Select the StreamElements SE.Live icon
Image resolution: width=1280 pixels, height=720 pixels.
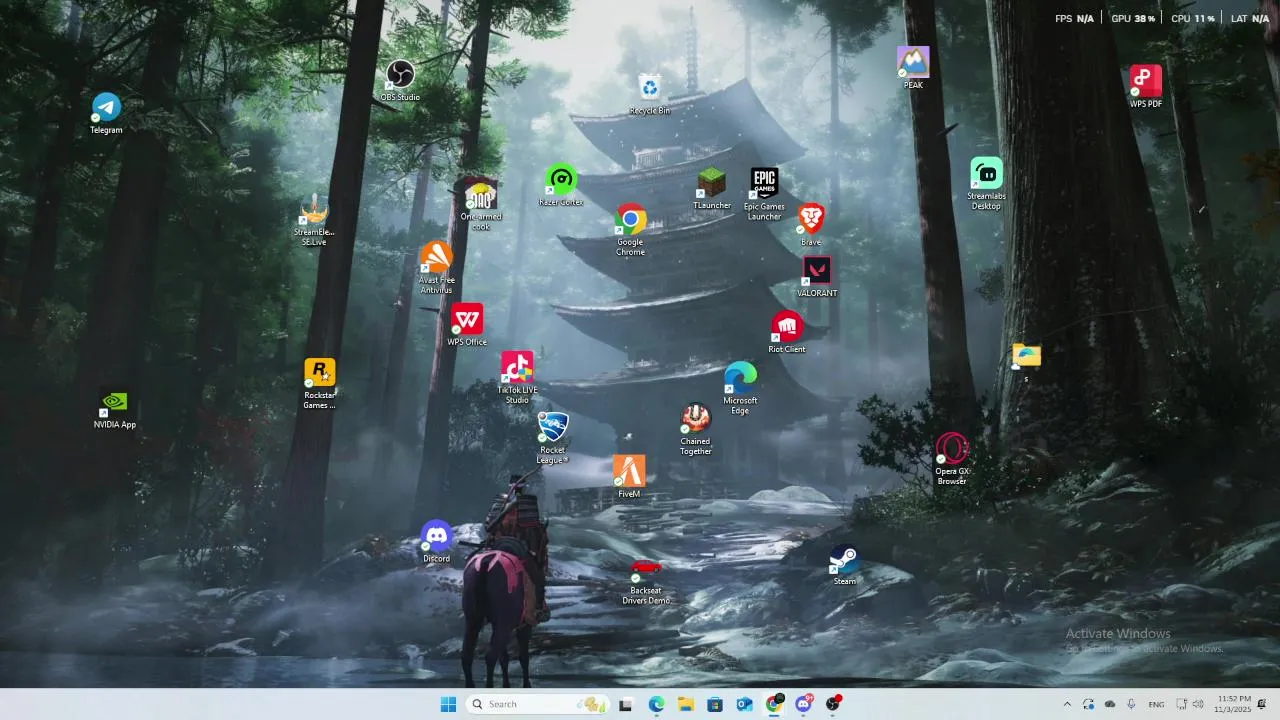pos(314,220)
